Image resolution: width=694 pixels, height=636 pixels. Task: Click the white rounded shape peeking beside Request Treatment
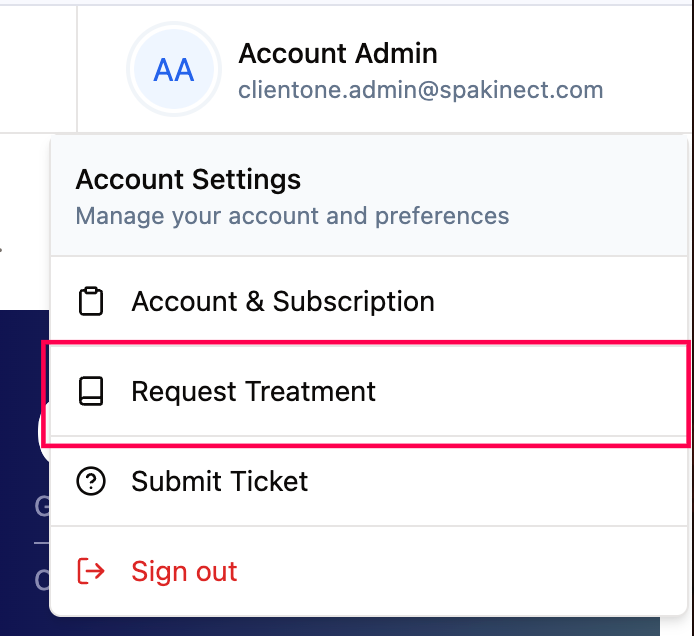[x=44, y=432]
